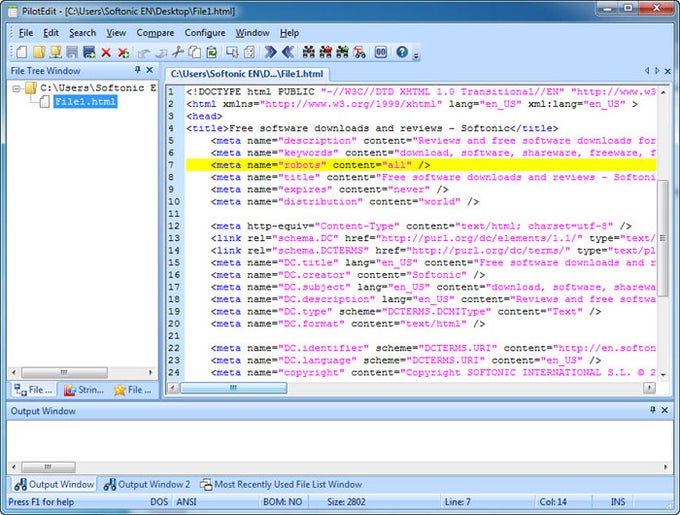Click the New file toolbar icon
Image resolution: width=680 pixels, height=515 pixels.
pyautogui.click(x=22, y=52)
